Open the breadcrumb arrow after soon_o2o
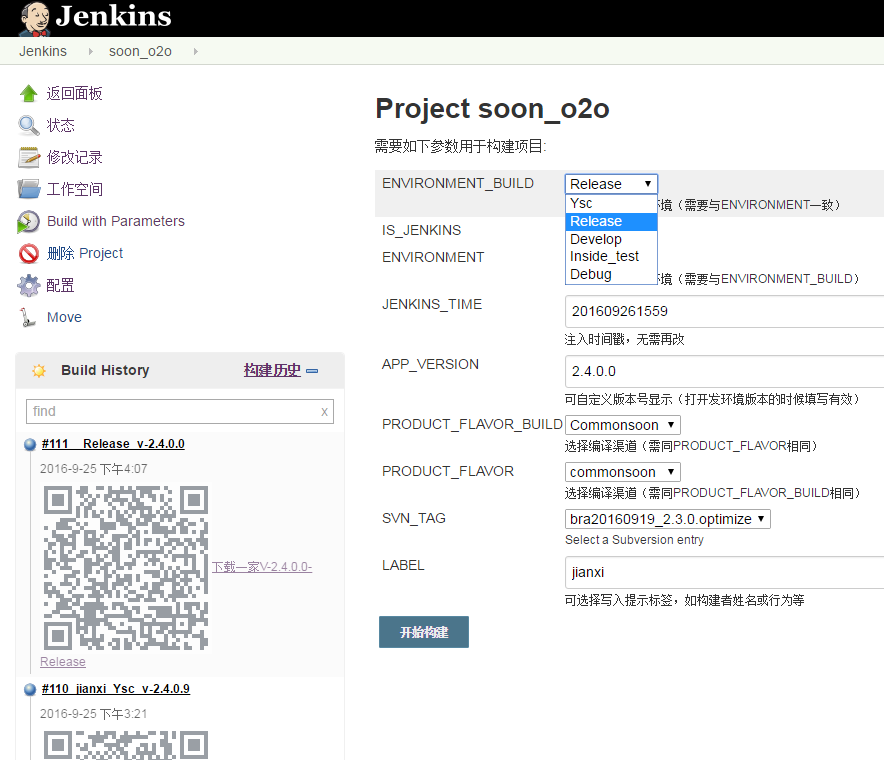The image size is (884, 760). [x=196, y=51]
